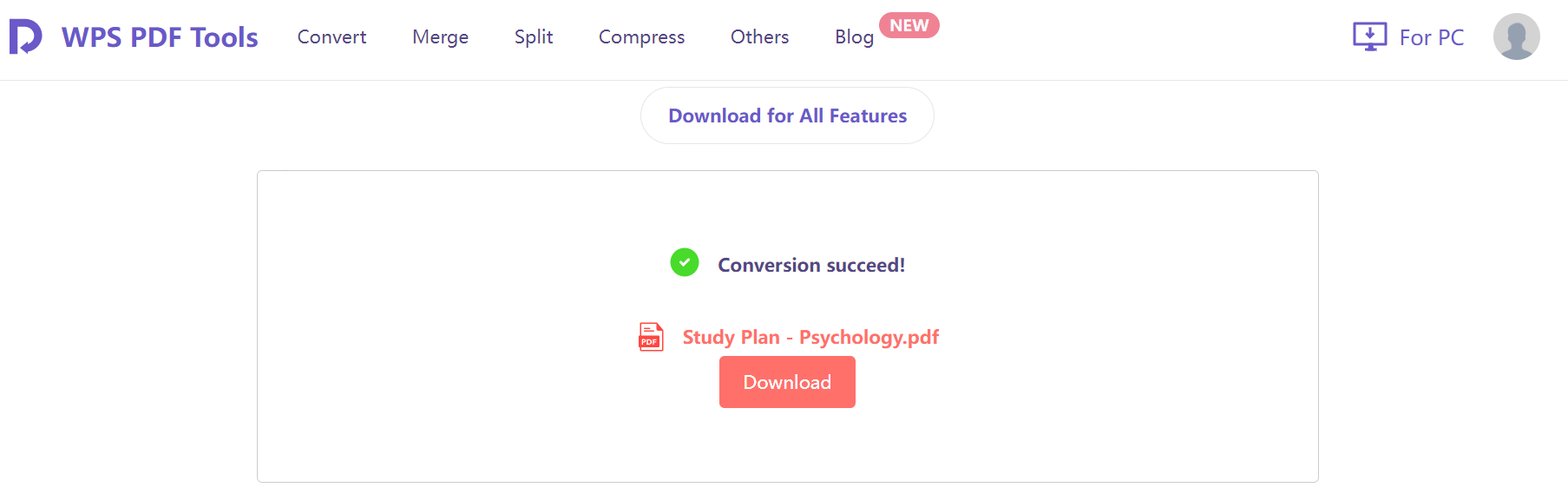Click the WPS PDF Tools title text
Image resolution: width=1568 pixels, height=494 pixels.
click(x=160, y=37)
